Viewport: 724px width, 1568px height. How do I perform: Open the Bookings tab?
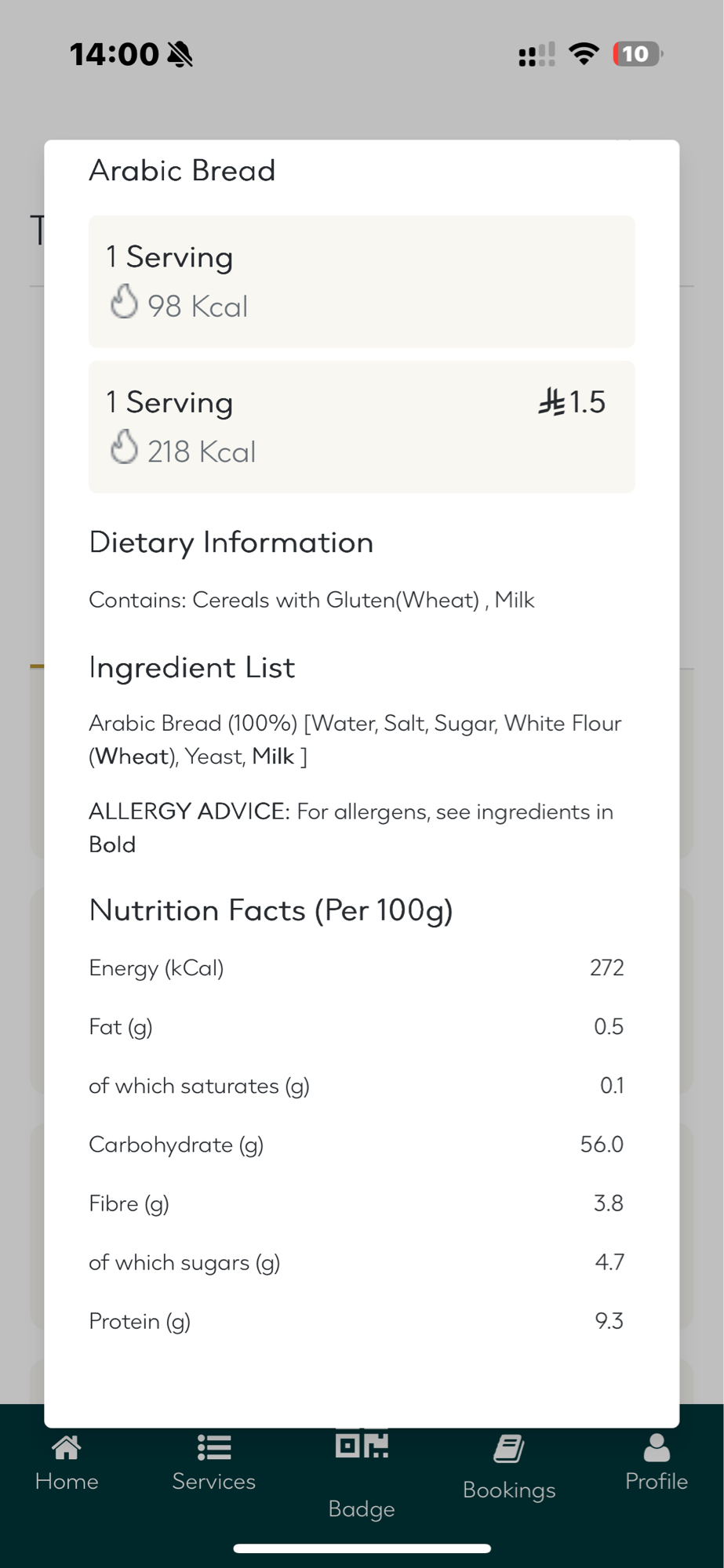(x=509, y=1466)
